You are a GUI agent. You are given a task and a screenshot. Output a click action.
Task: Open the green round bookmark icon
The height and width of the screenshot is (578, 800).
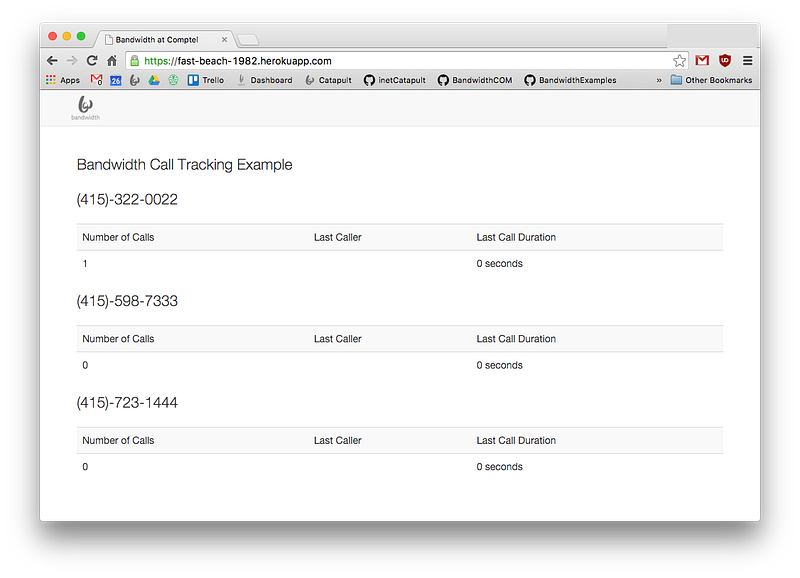coord(173,80)
